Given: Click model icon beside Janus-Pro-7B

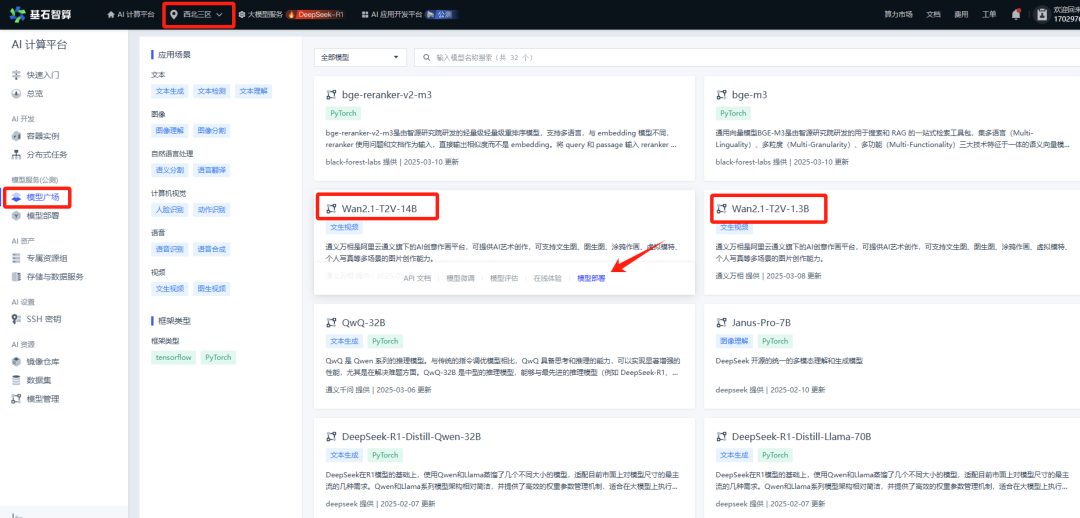Looking at the screenshot, I should click(722, 322).
